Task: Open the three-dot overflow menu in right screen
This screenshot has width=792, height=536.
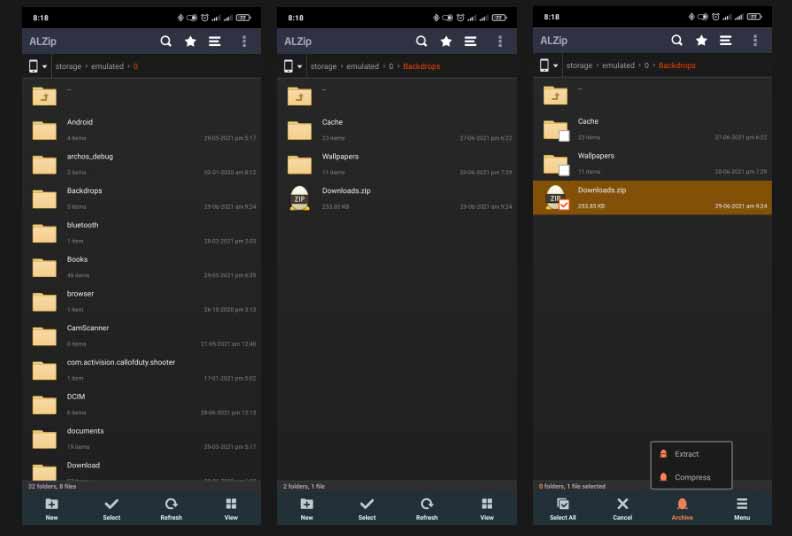Action: click(755, 40)
